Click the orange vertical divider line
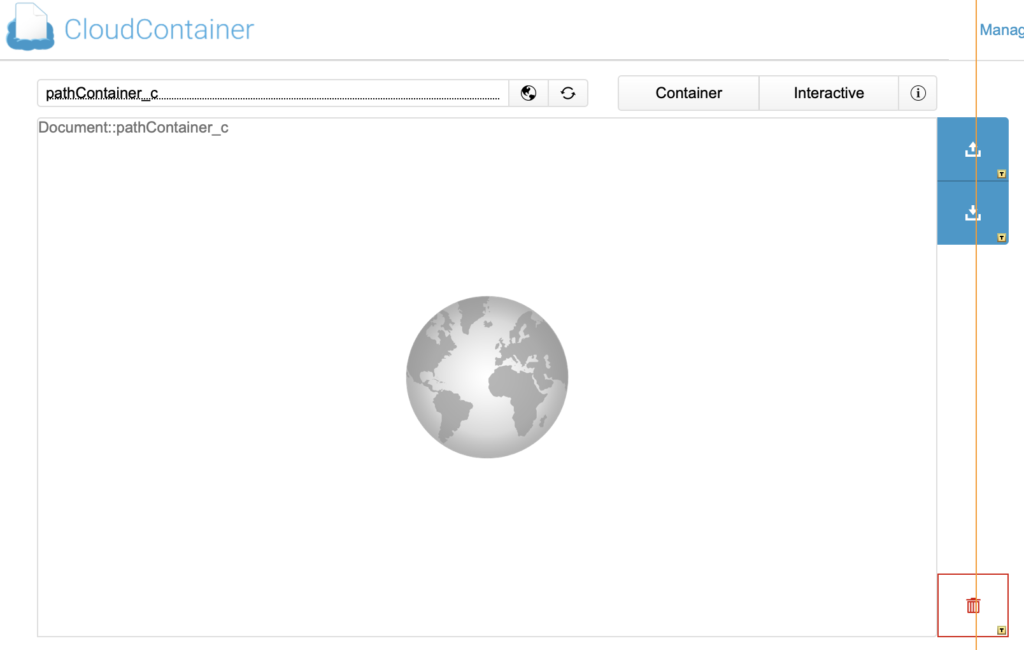The height and width of the screenshot is (650, 1024). pyautogui.click(x=976, y=400)
